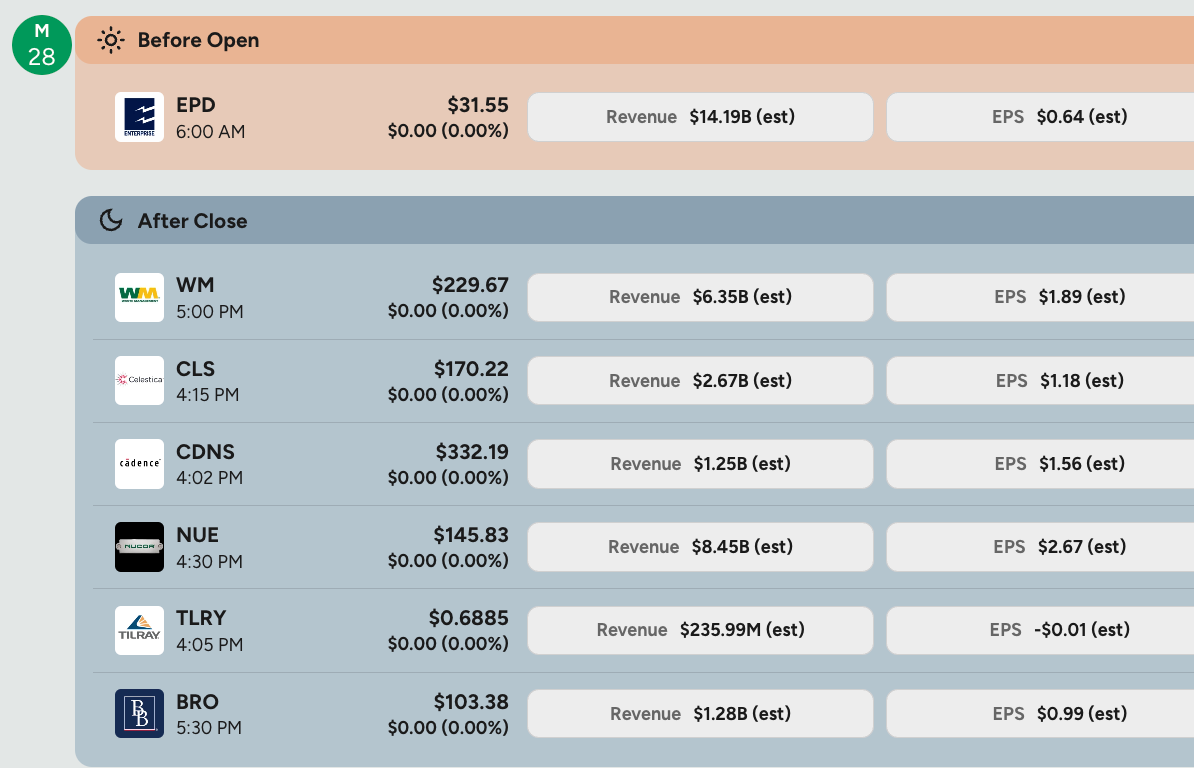Viewport: 1194px width, 768px height.
Task: Open CLS Revenue $2.67B estimate box
Action: click(701, 381)
